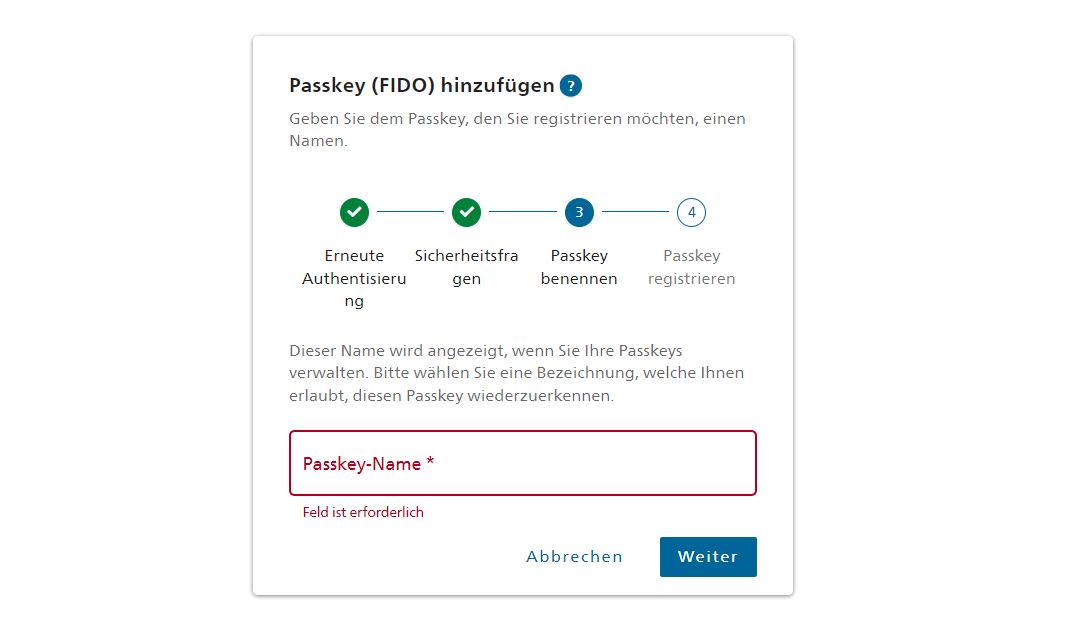1071x631 pixels.
Task: Open the help question mark icon
Action: coord(570,86)
